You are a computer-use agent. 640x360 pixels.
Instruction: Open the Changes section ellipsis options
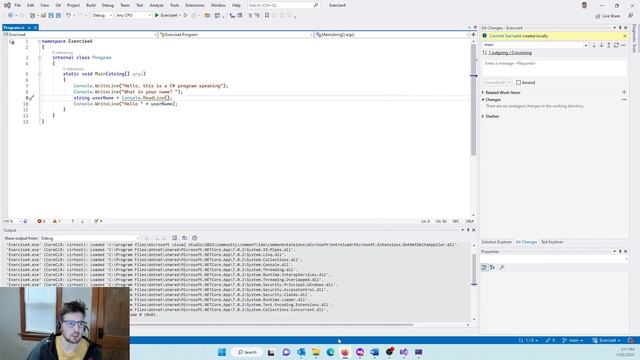click(x=624, y=100)
